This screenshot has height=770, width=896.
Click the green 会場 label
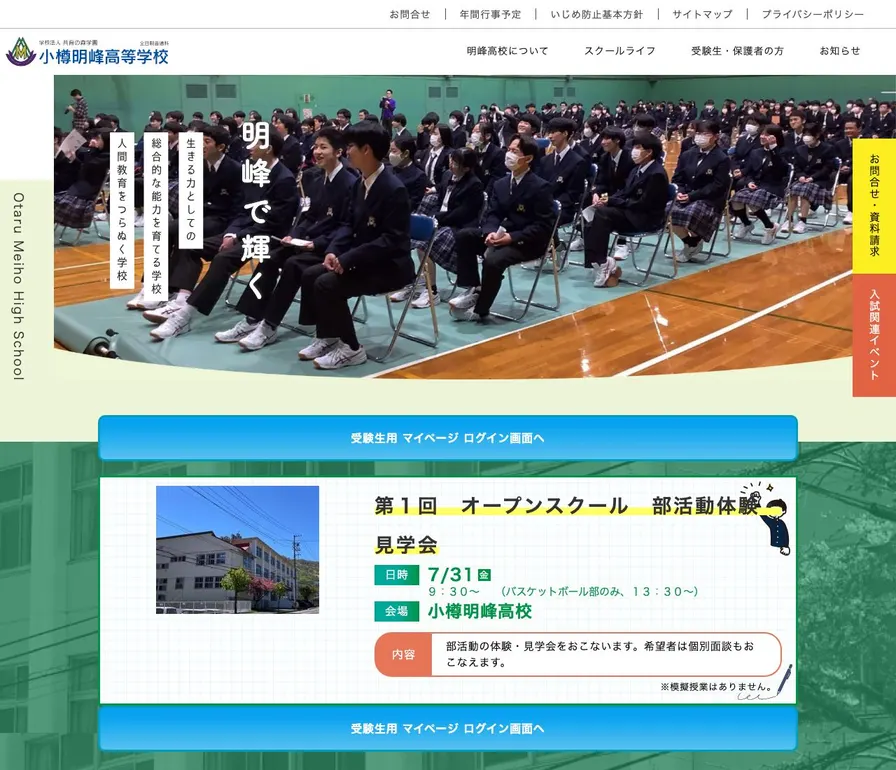click(397, 611)
